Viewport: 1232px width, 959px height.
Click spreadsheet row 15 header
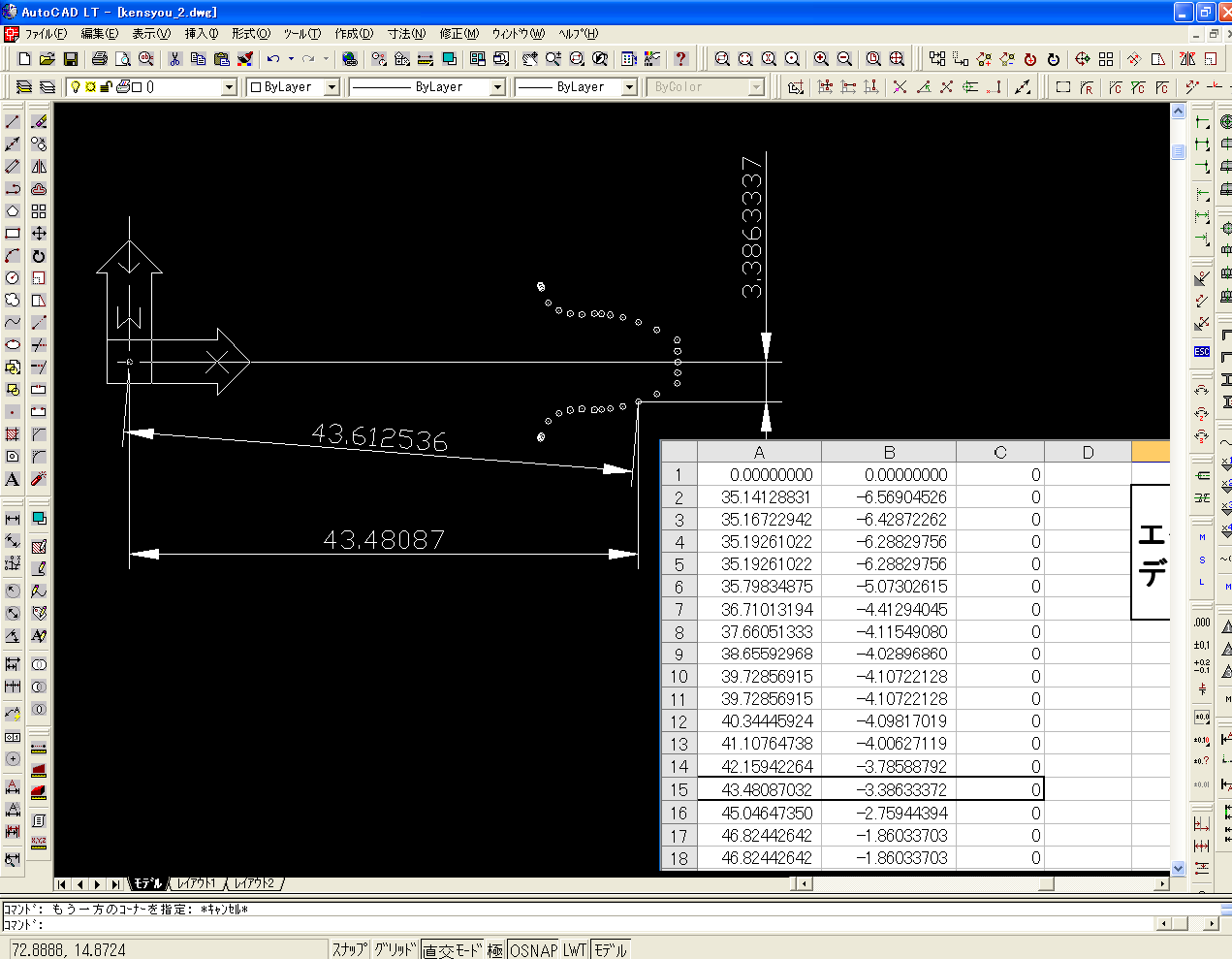click(x=679, y=790)
